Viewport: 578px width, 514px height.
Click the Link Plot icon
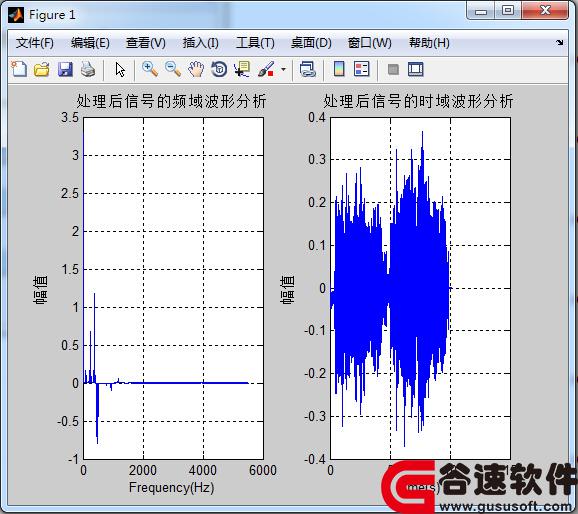click(308, 69)
